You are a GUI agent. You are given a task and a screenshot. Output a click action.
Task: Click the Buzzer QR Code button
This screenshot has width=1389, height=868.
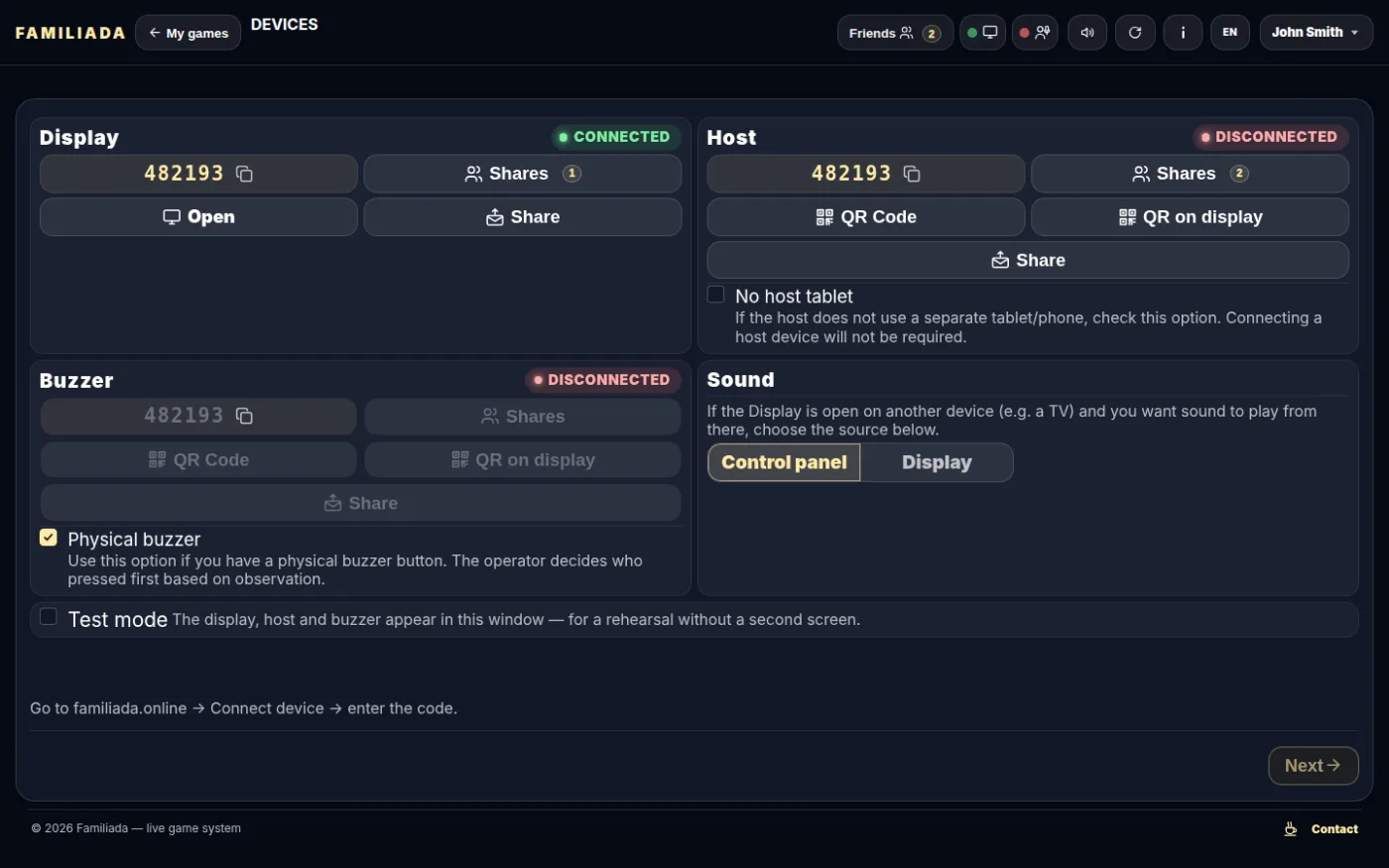click(198, 460)
